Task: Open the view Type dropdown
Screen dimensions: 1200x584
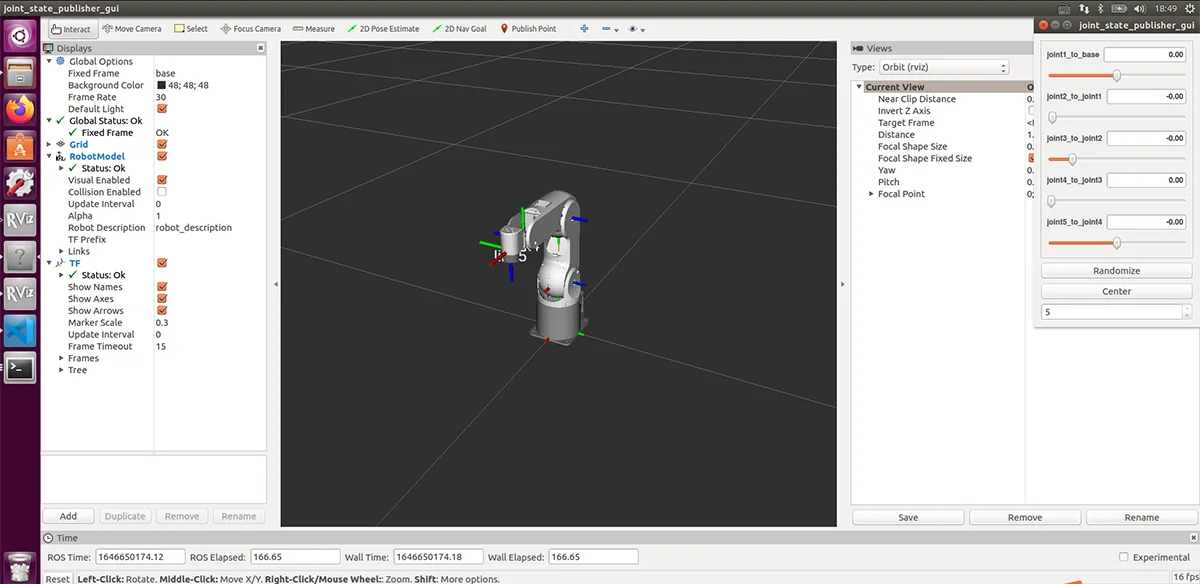Action: [x=943, y=67]
